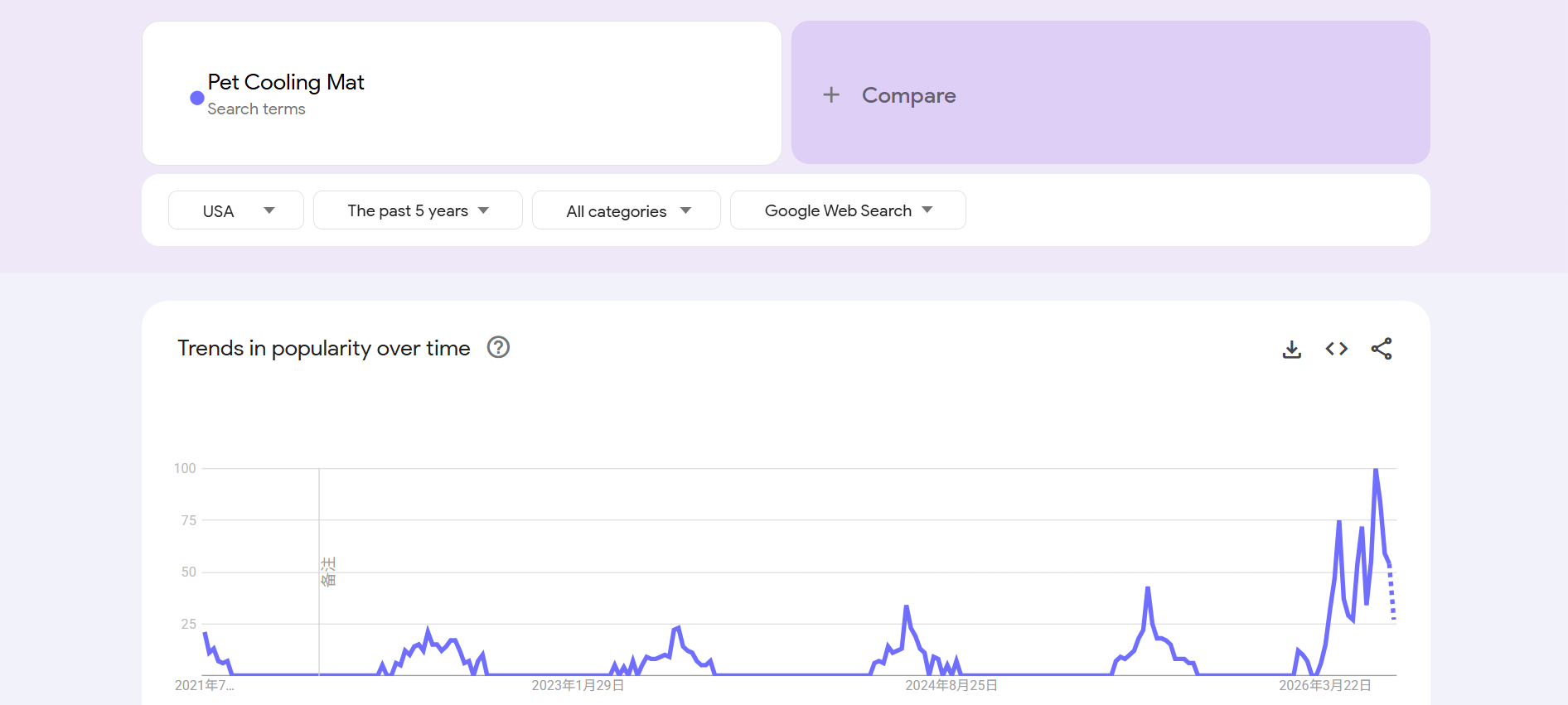
Task: Select the 2023年1月29日 axis label
Action: (578, 685)
